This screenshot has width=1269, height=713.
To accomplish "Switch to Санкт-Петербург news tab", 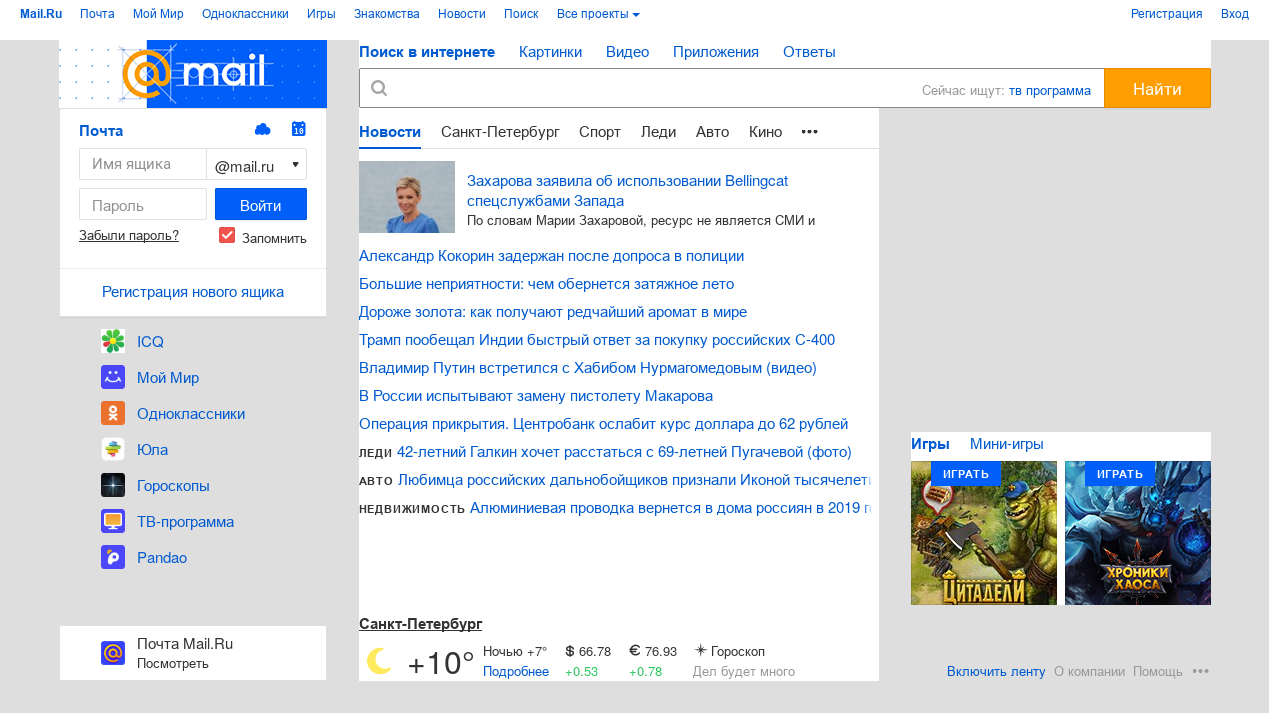I will tap(500, 131).
